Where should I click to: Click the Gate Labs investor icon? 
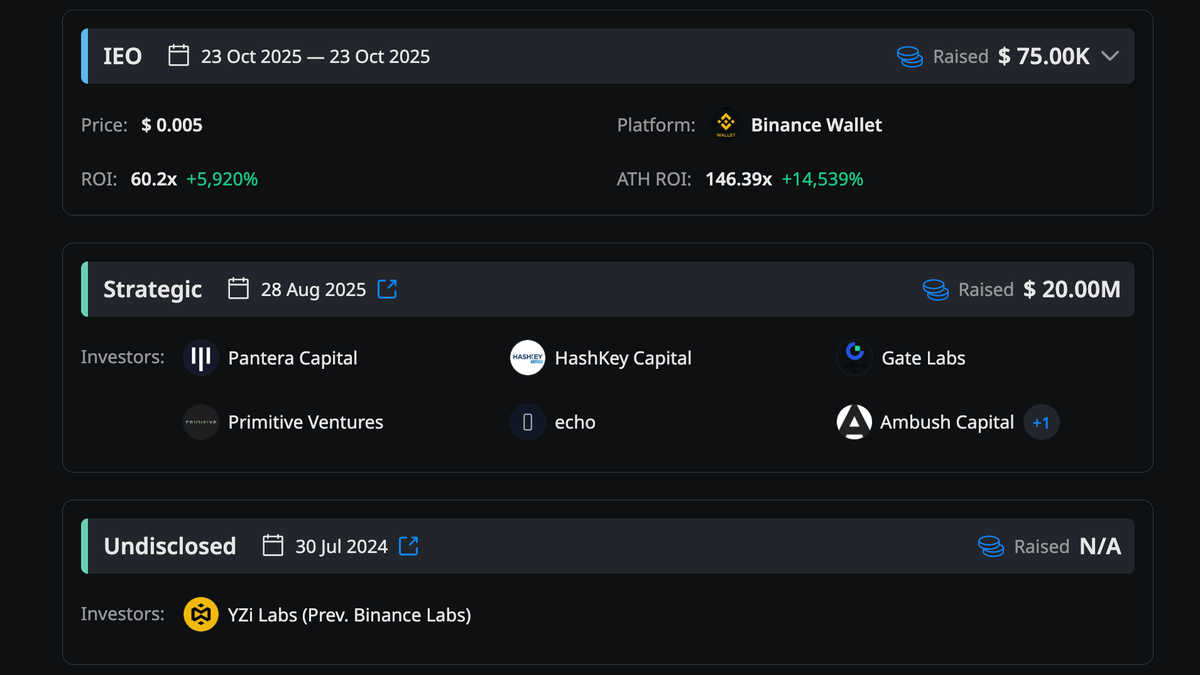853,358
